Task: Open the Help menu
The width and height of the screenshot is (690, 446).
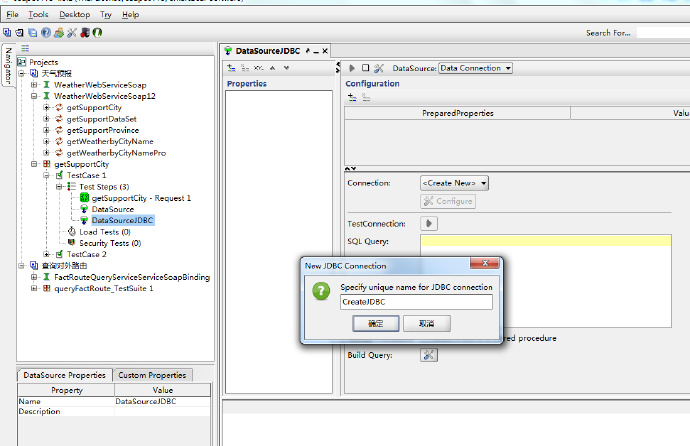Action: [130, 15]
